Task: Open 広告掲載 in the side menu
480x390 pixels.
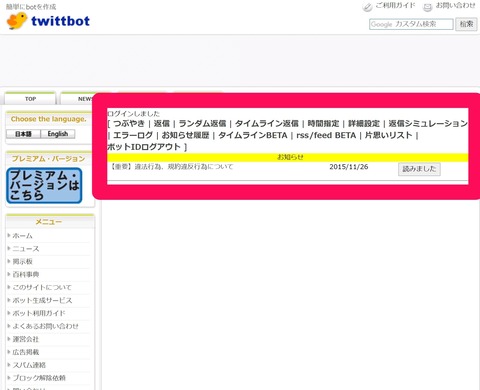Action: click(26, 352)
